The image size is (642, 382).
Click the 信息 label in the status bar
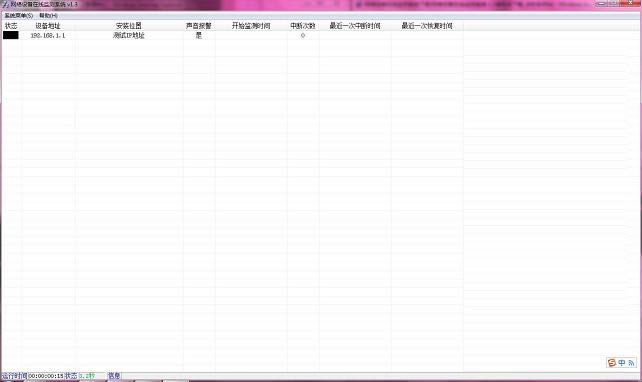tap(114, 375)
